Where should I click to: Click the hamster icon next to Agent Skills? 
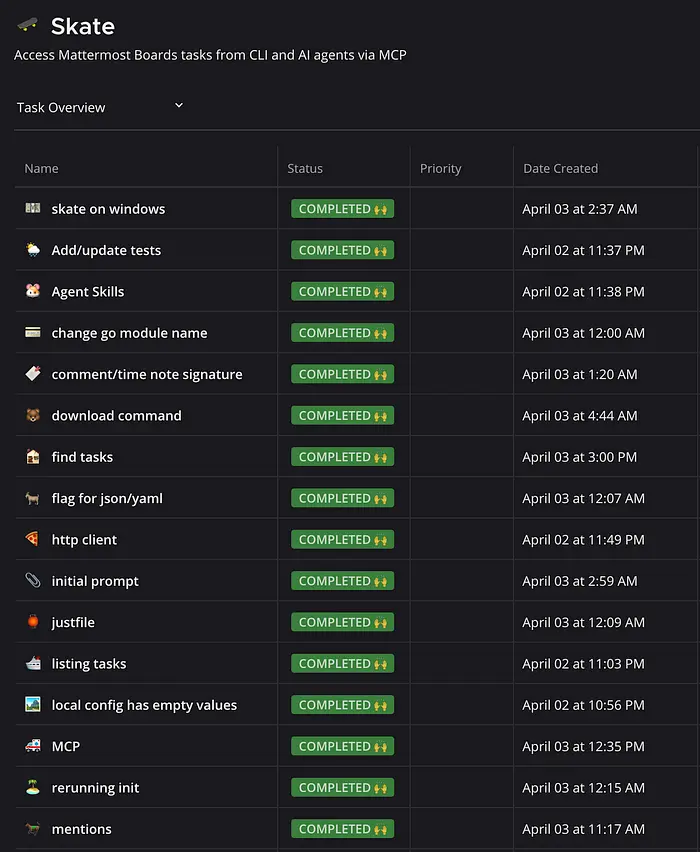tap(33, 291)
